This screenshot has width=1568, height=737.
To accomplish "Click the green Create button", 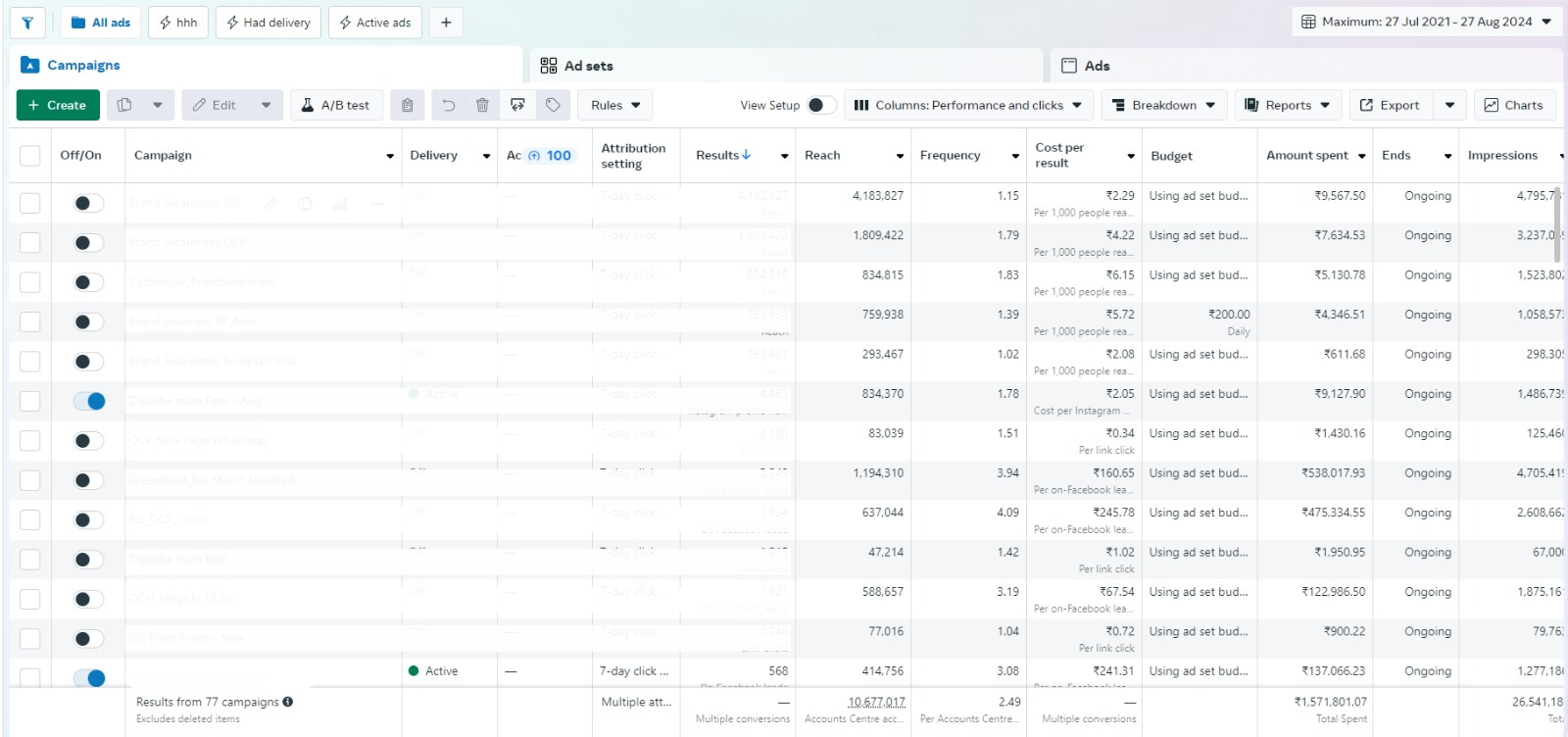I will tap(58, 105).
